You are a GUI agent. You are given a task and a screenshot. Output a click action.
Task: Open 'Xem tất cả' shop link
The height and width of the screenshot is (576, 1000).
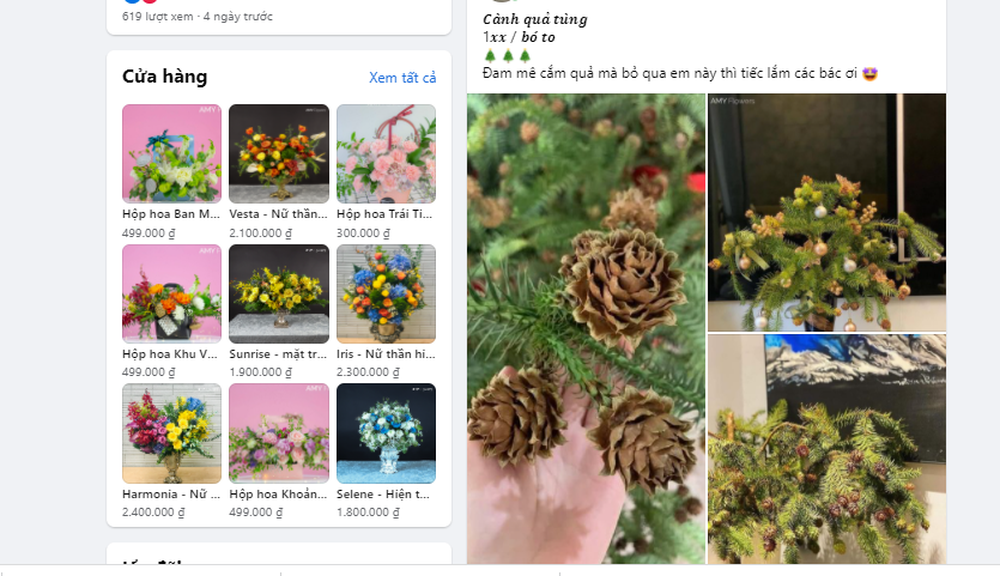[402, 78]
